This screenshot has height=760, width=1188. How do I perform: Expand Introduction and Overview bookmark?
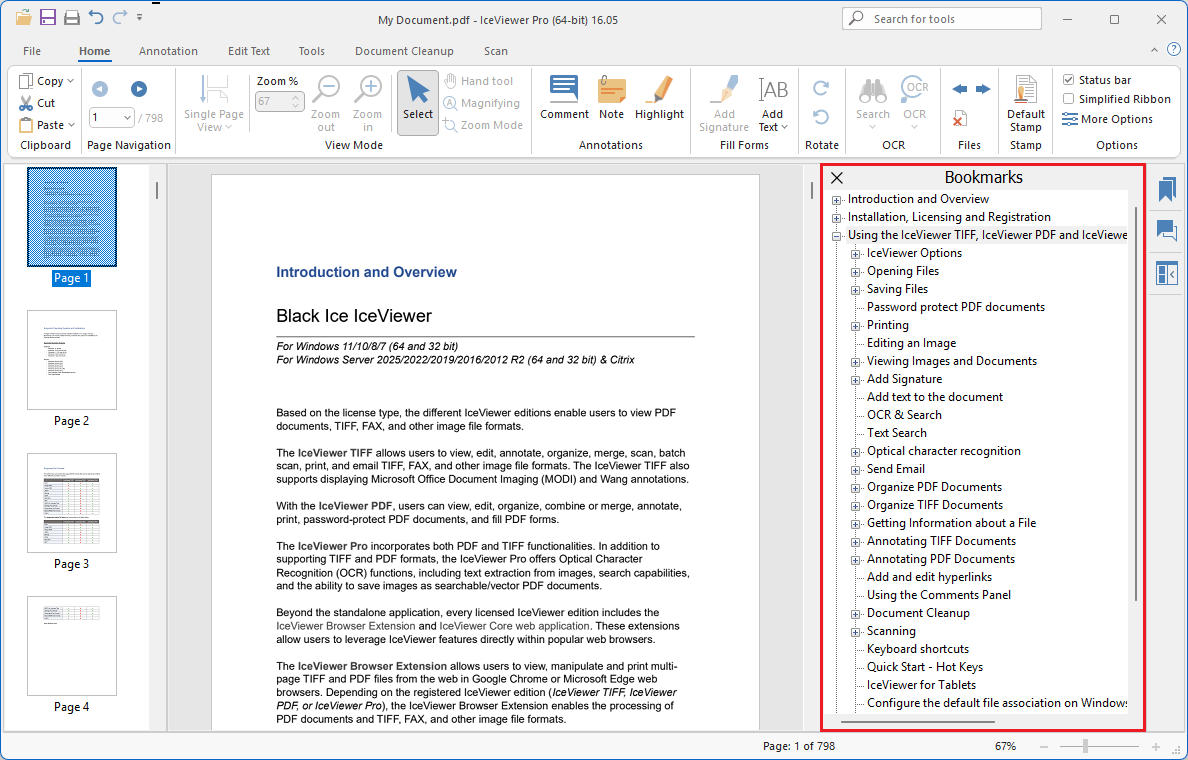click(x=836, y=200)
